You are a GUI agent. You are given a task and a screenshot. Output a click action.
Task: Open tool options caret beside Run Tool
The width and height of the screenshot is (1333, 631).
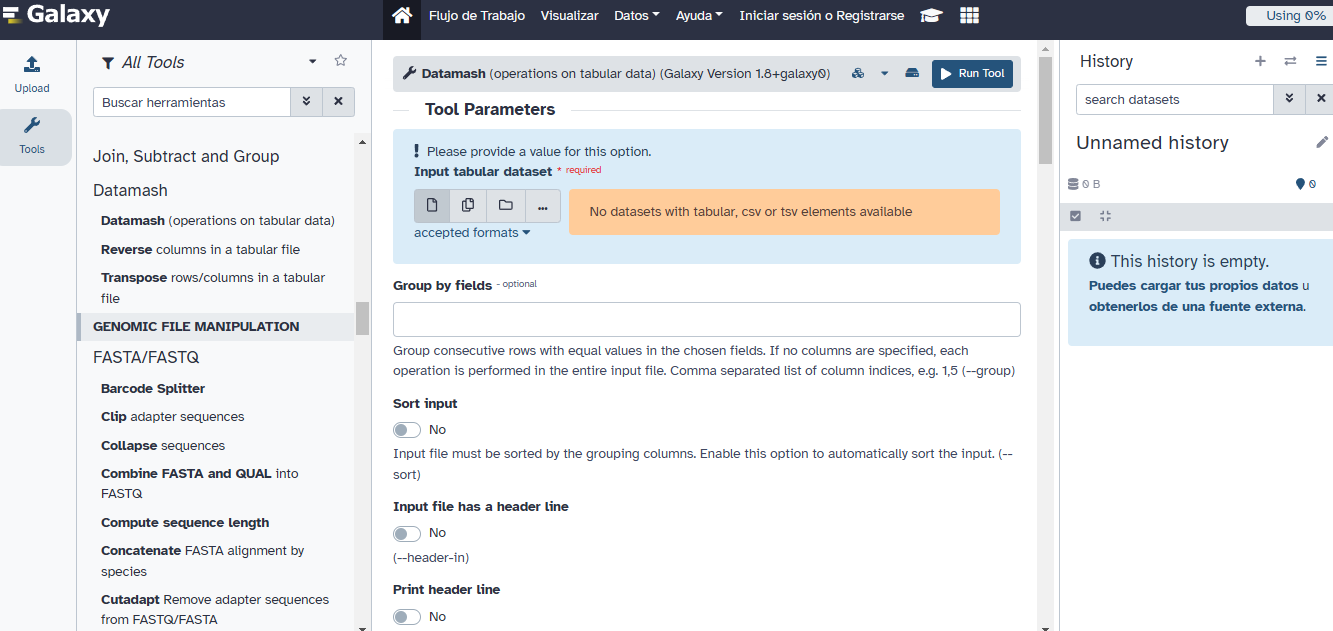[x=884, y=73]
